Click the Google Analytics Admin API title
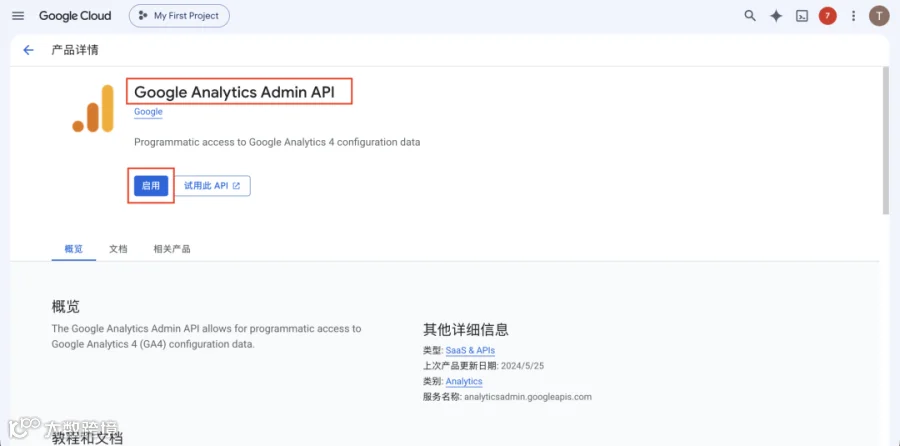Image resolution: width=900 pixels, height=446 pixels. coord(234,92)
